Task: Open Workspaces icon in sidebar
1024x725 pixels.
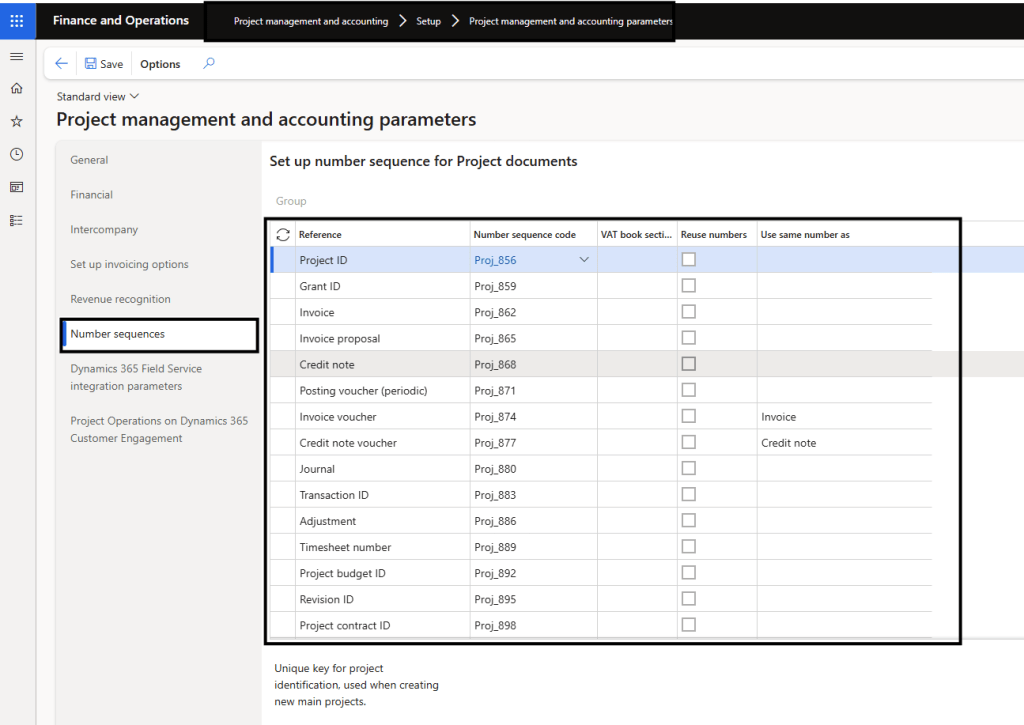Action: tap(16, 187)
